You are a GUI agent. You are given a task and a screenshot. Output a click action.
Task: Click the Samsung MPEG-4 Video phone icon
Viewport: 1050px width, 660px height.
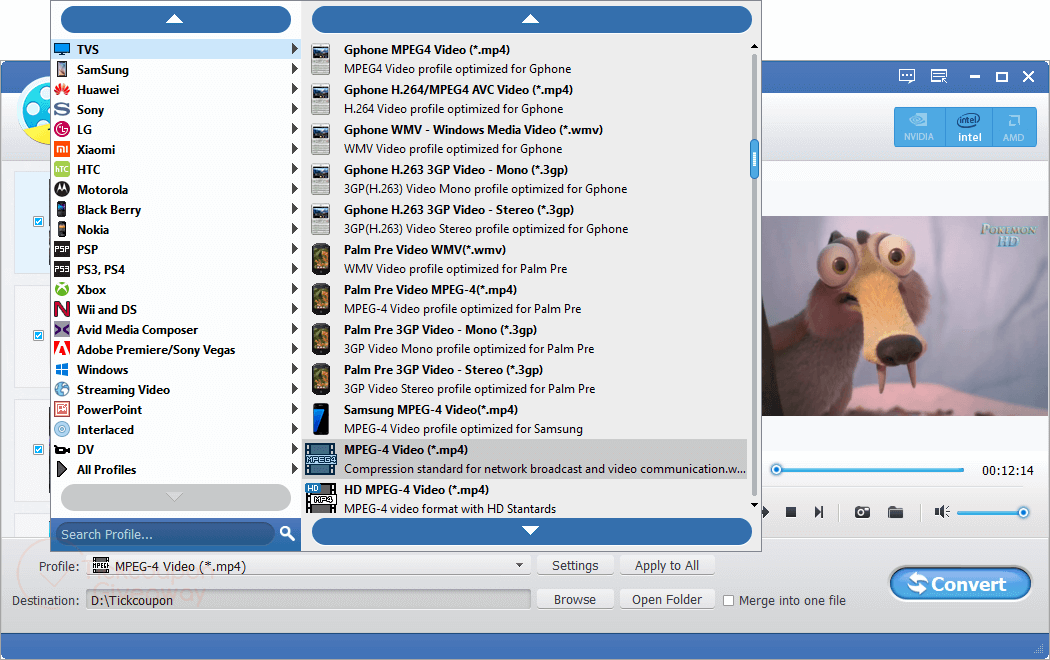321,419
